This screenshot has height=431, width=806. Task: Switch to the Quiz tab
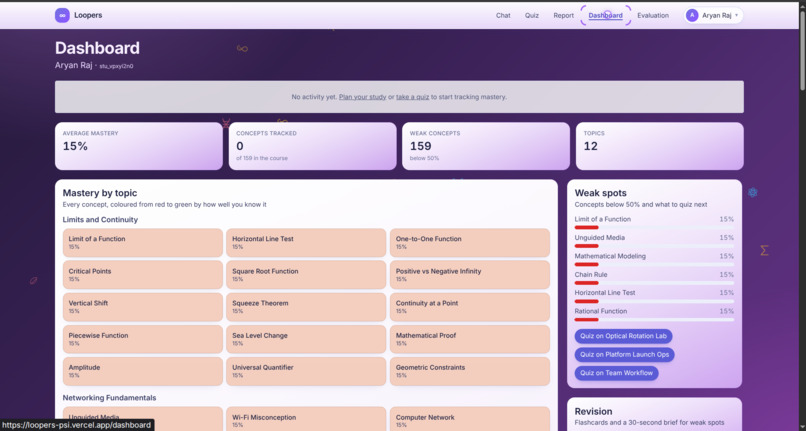click(x=532, y=15)
